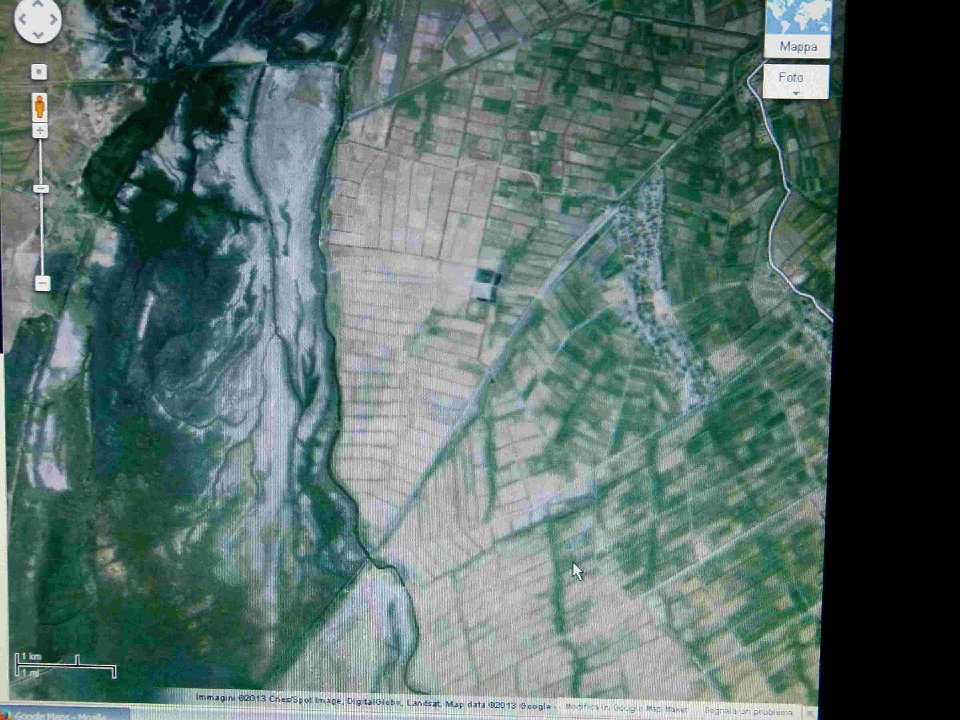Click the zoom slider handle
Screen dimensions: 960x720
click(40, 189)
